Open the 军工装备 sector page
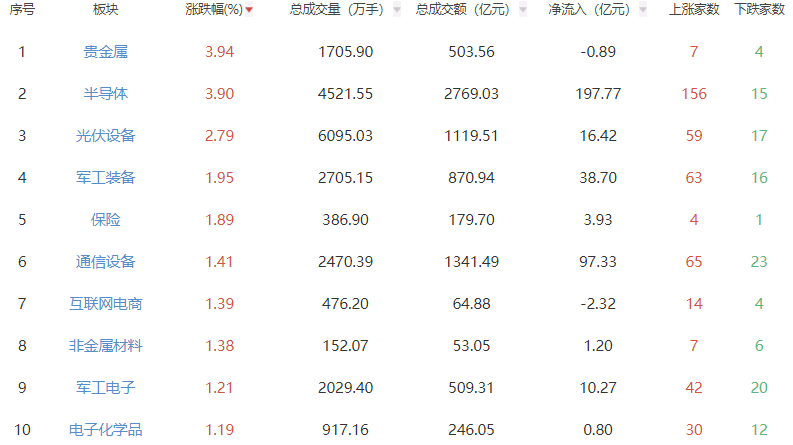 coord(105,178)
